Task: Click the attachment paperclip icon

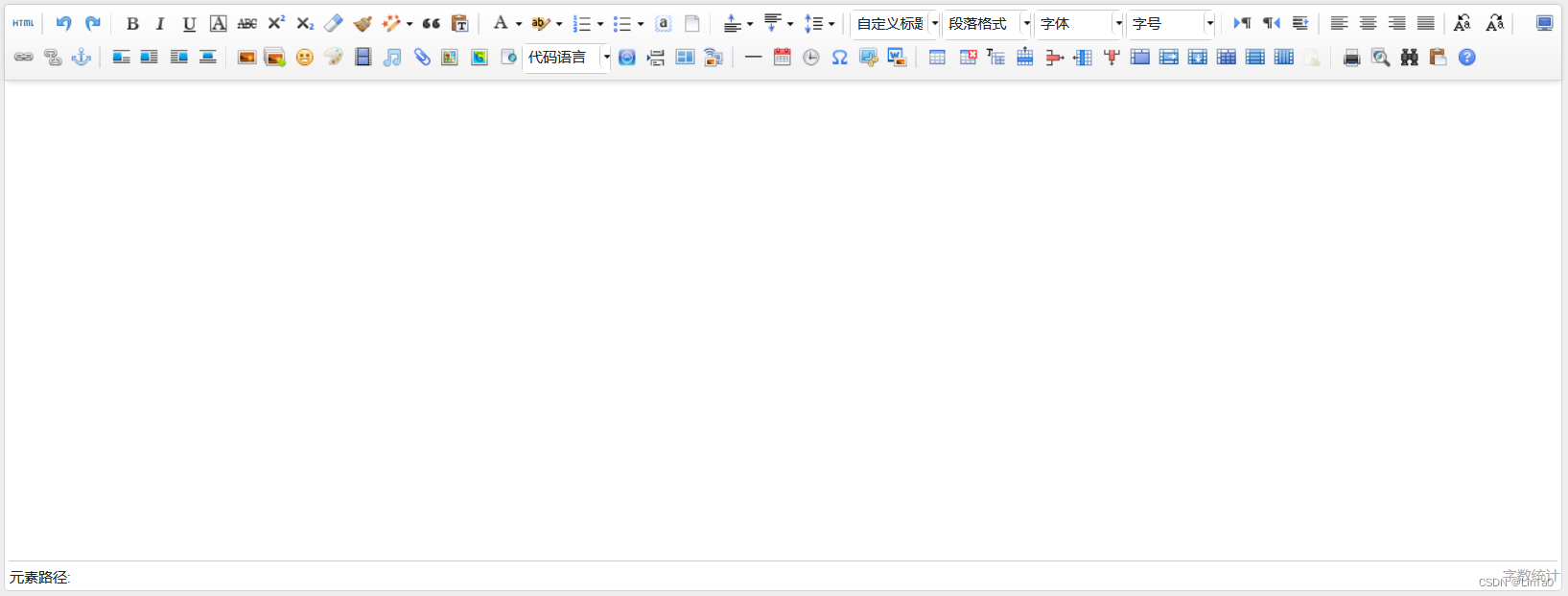Action: coord(422,58)
